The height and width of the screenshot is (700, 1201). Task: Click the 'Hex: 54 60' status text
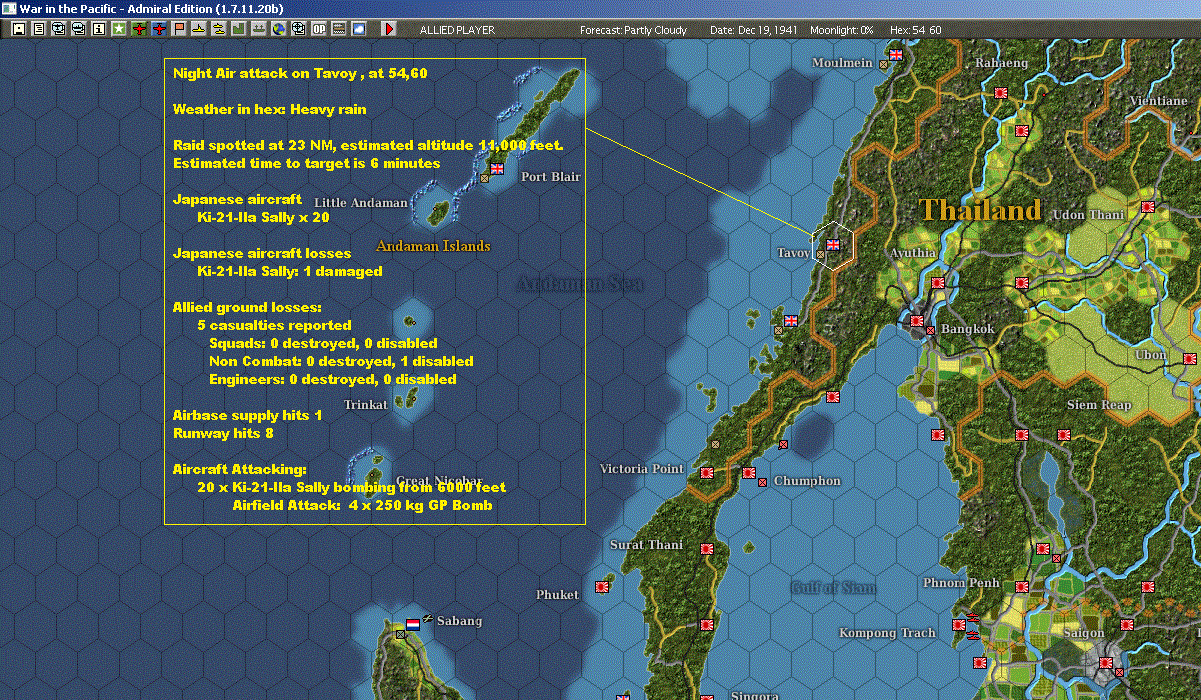pyautogui.click(x=916, y=30)
